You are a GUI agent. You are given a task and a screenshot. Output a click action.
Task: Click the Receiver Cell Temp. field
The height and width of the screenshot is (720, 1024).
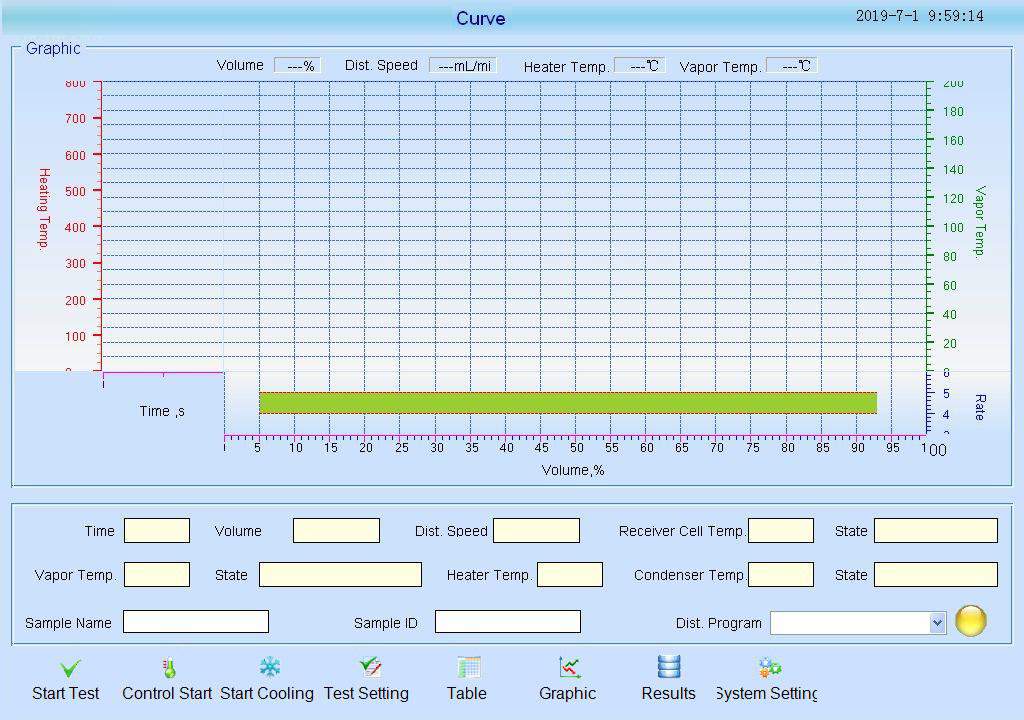pyautogui.click(x=780, y=531)
